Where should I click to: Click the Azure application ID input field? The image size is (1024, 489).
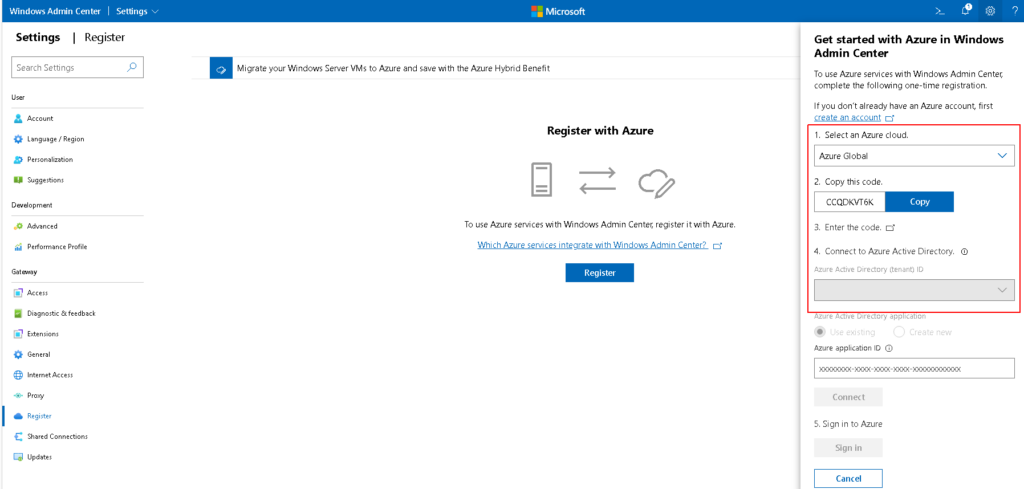tap(914, 368)
